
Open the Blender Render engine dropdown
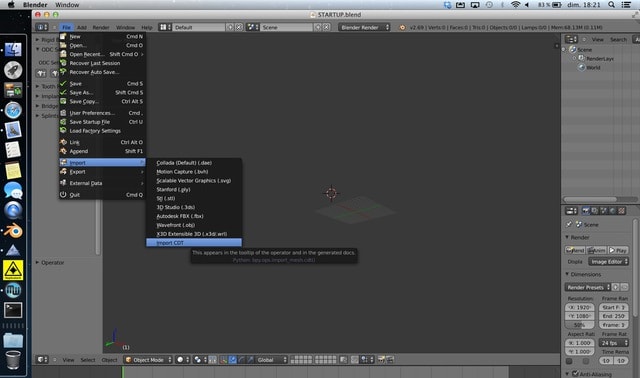(x=364, y=27)
